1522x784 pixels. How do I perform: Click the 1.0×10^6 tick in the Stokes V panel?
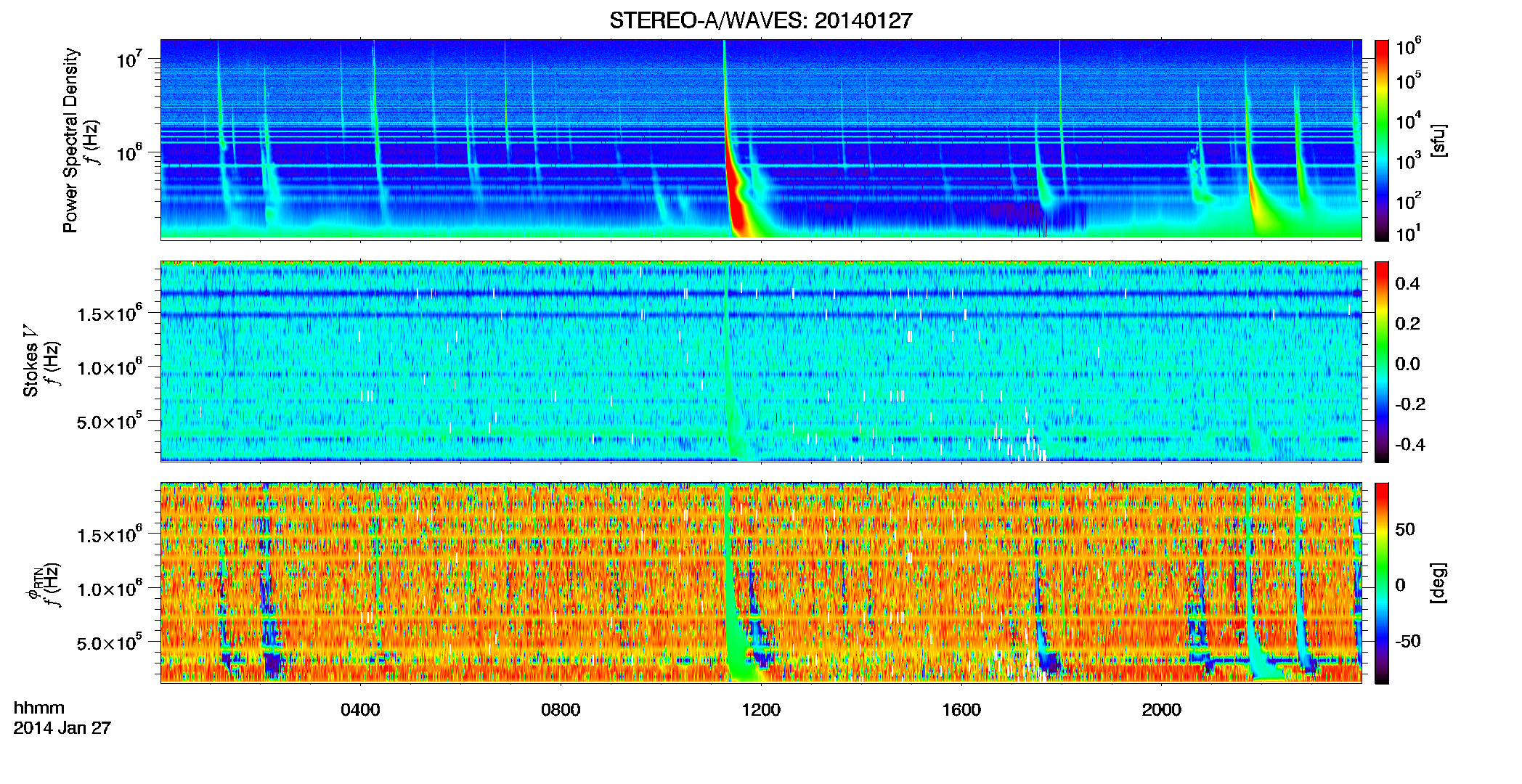109,367
